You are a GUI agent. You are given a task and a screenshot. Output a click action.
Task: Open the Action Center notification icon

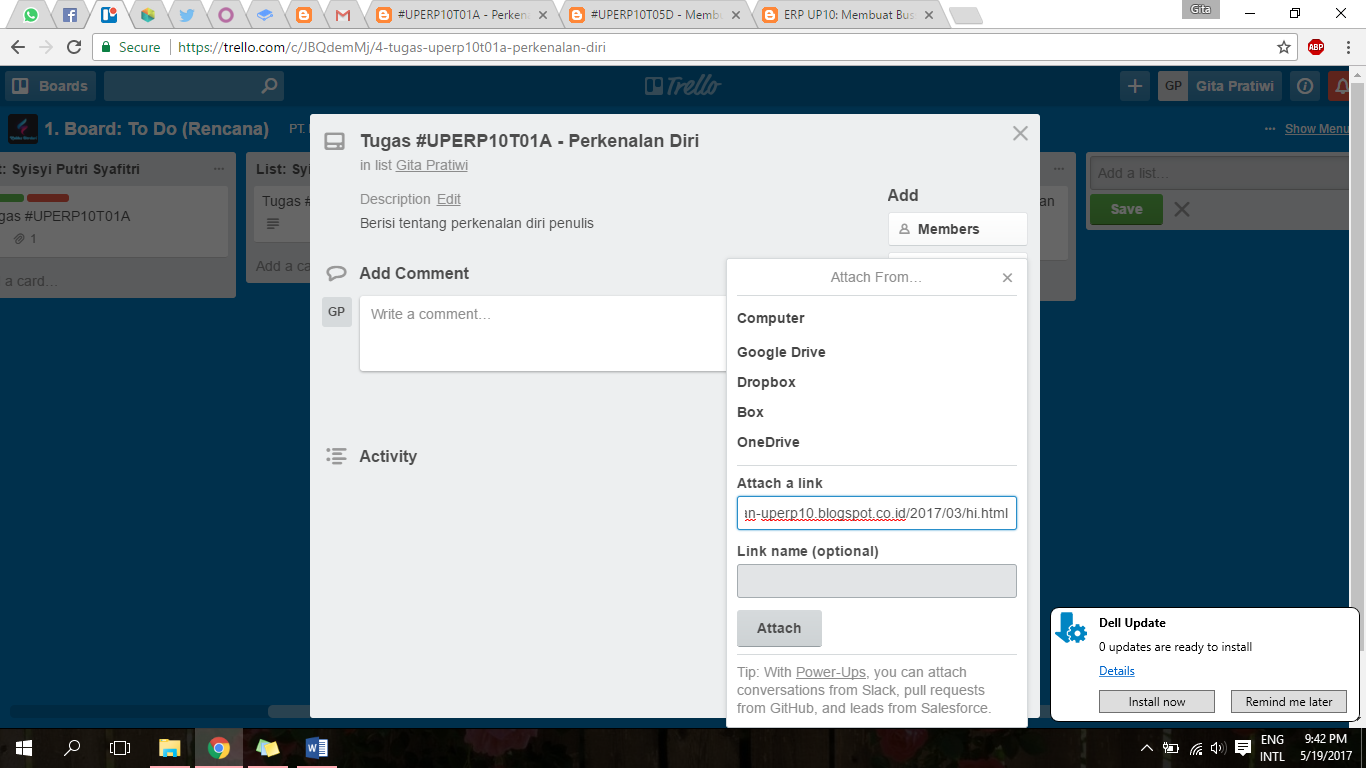click(1243, 747)
